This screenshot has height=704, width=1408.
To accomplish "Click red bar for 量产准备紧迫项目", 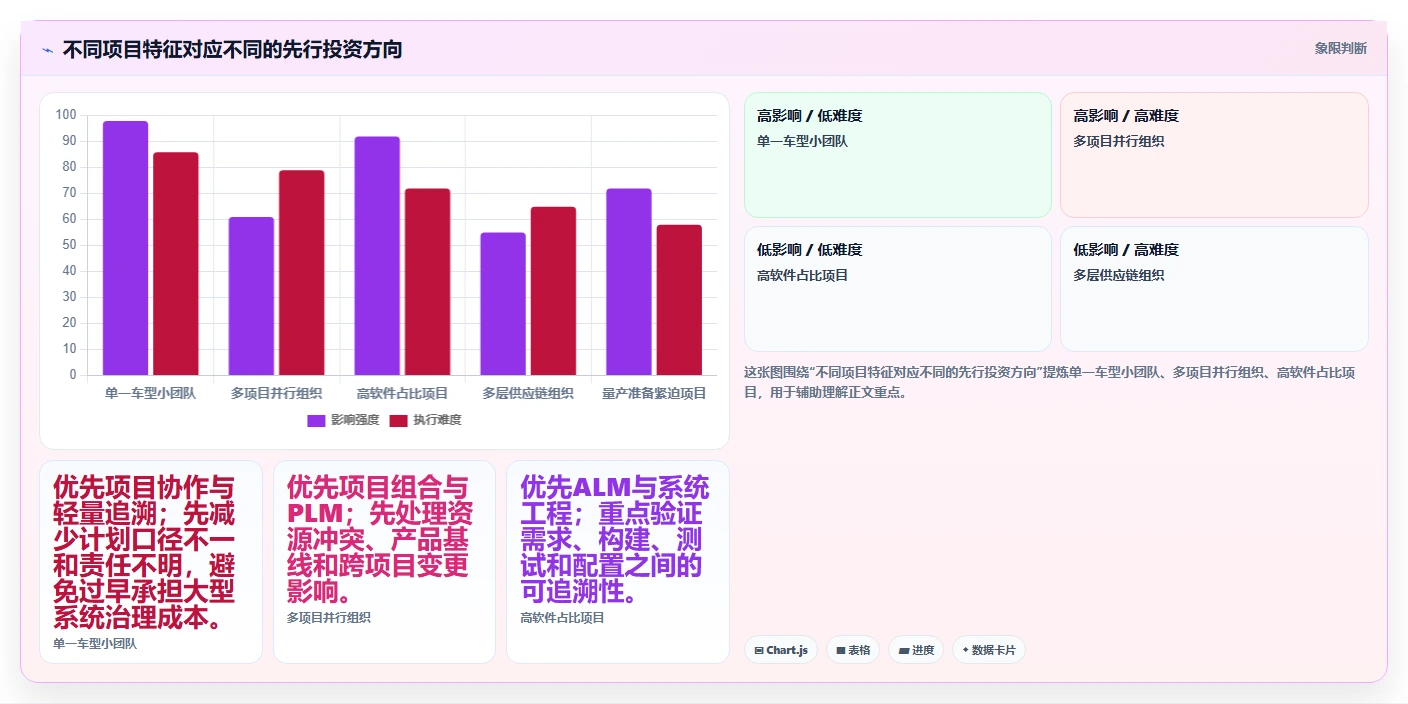I will 679,300.
